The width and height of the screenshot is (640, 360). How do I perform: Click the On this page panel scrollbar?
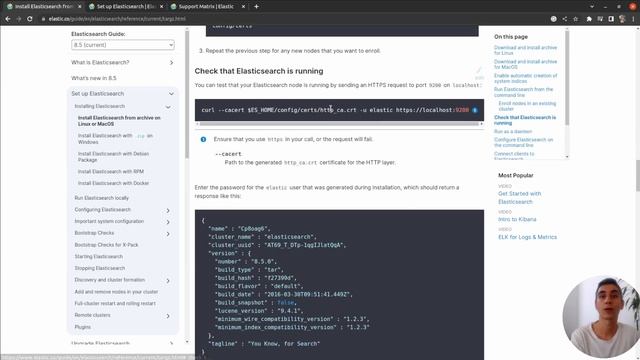(x=567, y=78)
